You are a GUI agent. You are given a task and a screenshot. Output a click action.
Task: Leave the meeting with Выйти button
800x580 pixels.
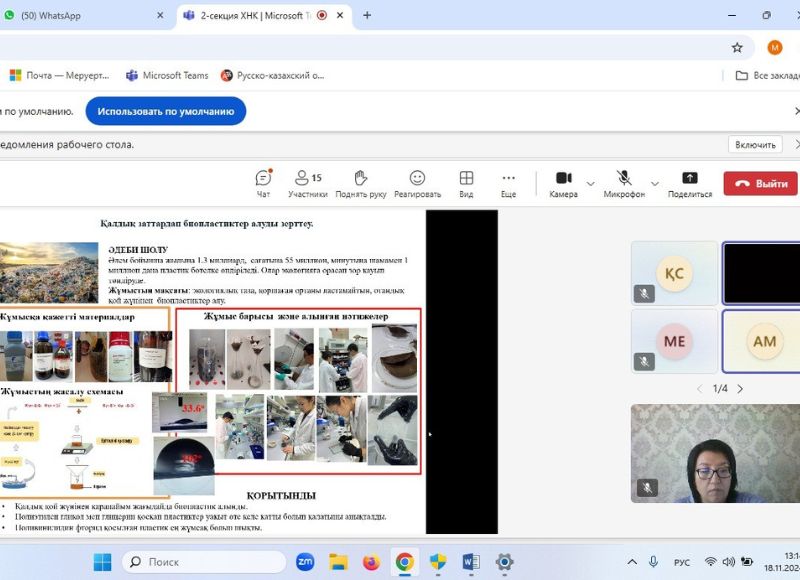point(761,184)
